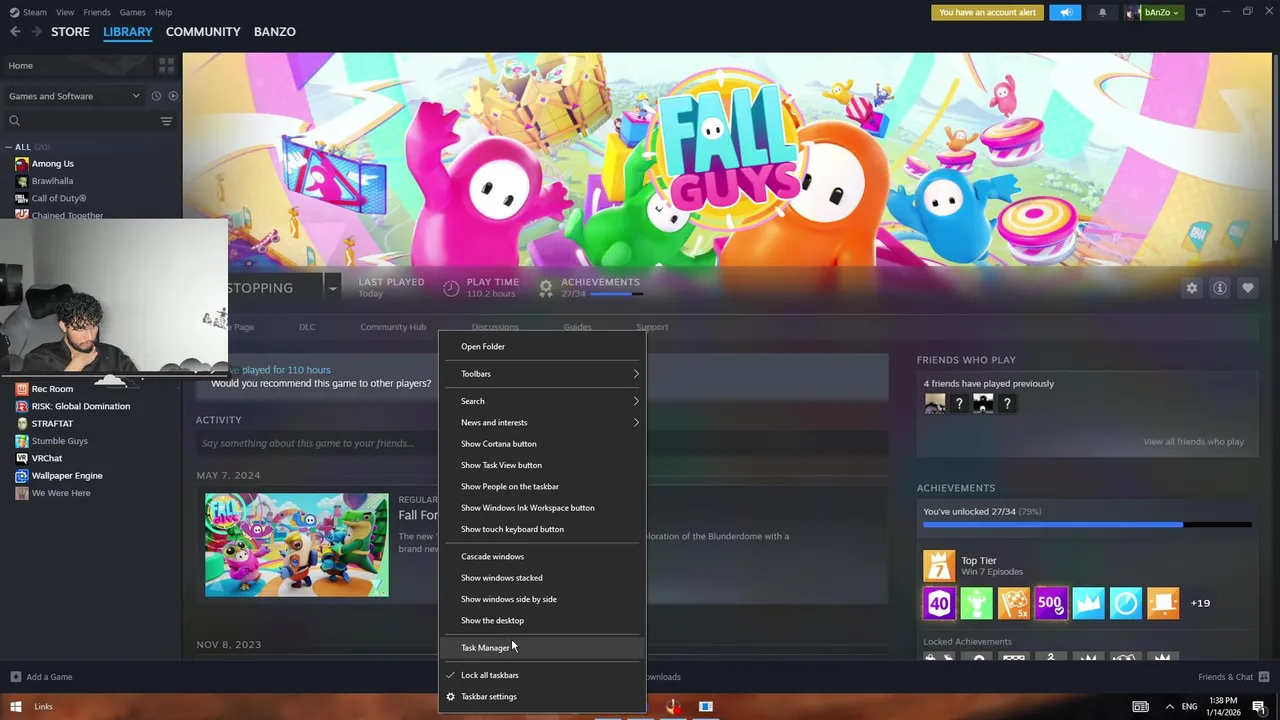Select Show windows stacked
The width and height of the screenshot is (1280, 720).
542,578
